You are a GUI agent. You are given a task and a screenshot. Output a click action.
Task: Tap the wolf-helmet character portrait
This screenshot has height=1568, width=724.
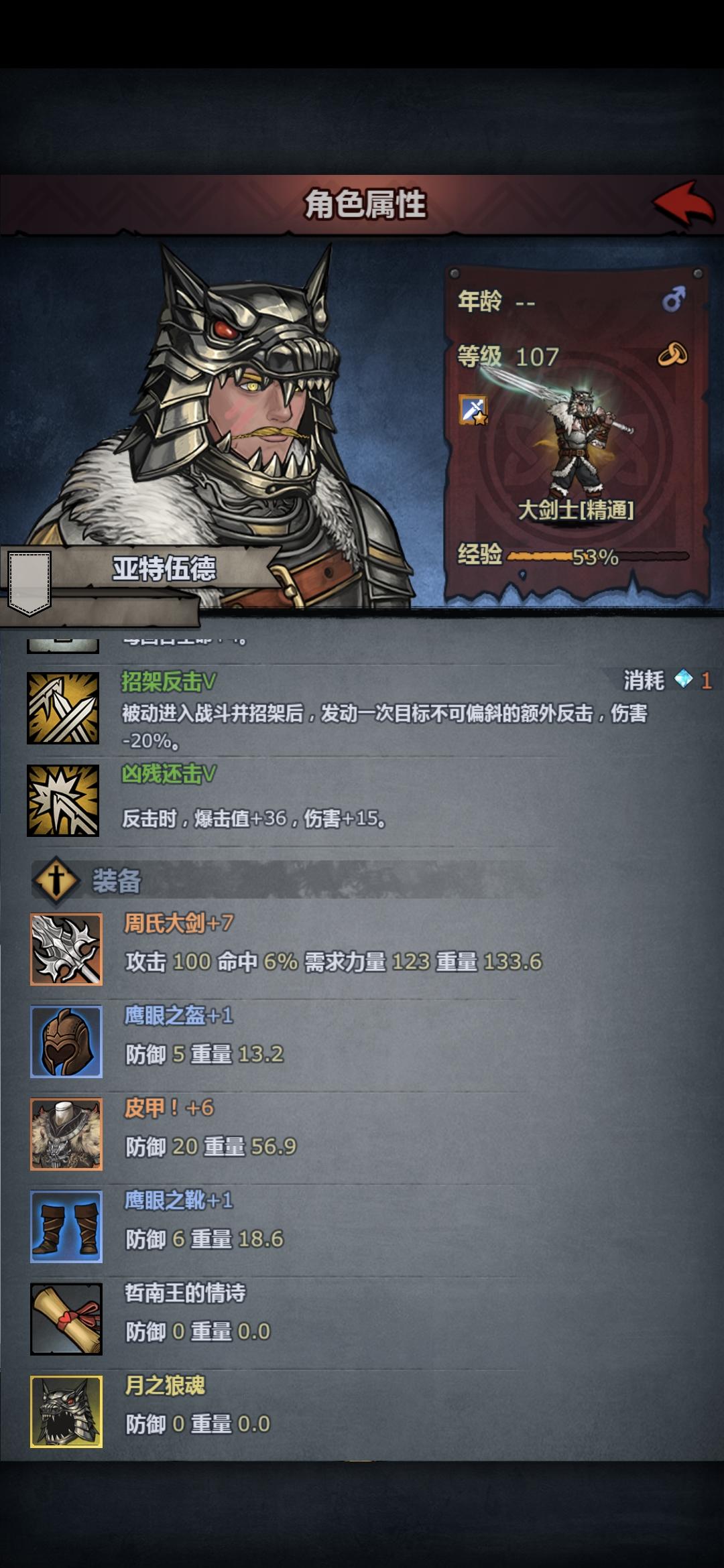coord(215,422)
